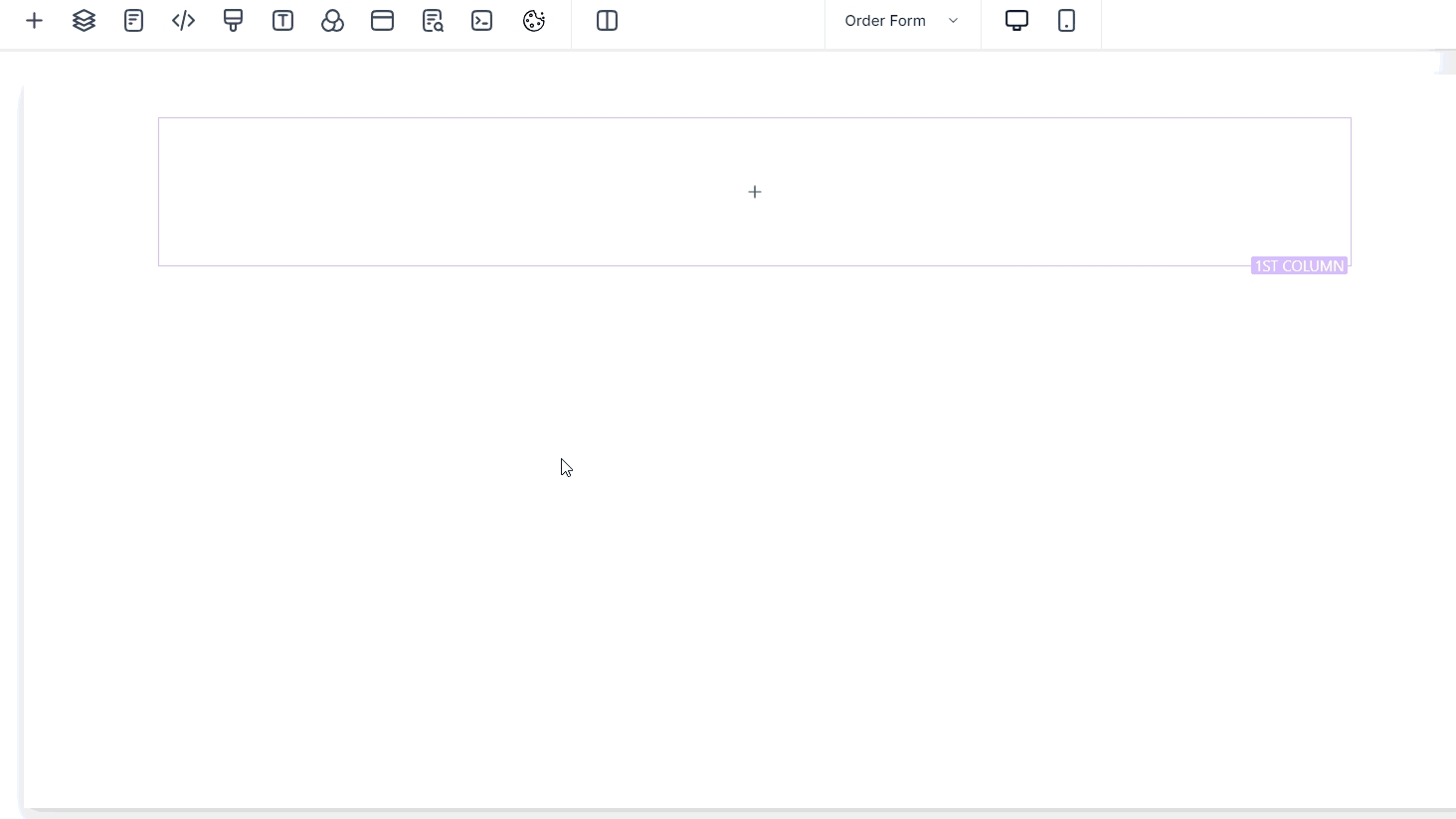Click the chevron next to Order Form

click(x=953, y=21)
